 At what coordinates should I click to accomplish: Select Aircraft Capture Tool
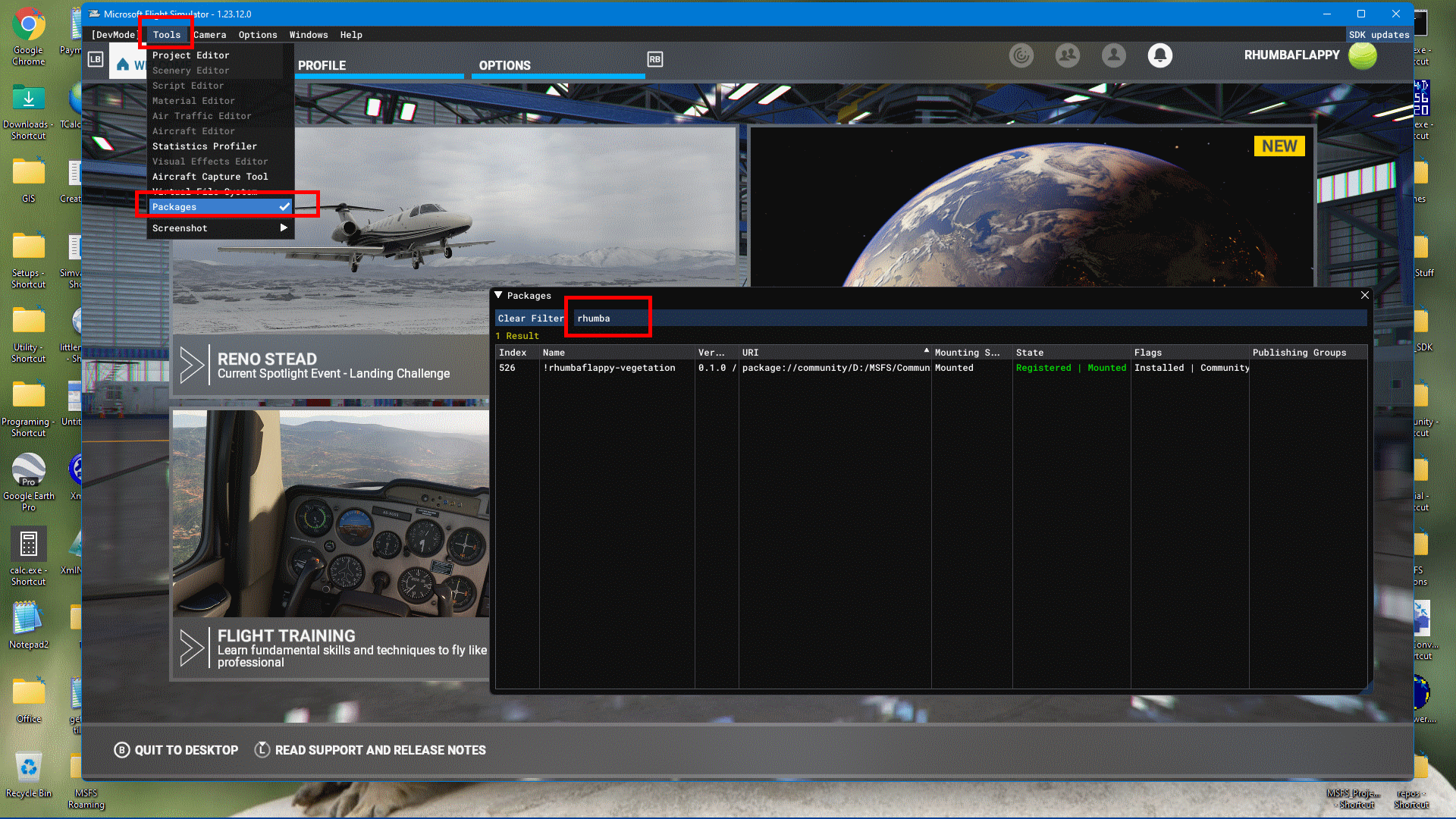tap(210, 177)
